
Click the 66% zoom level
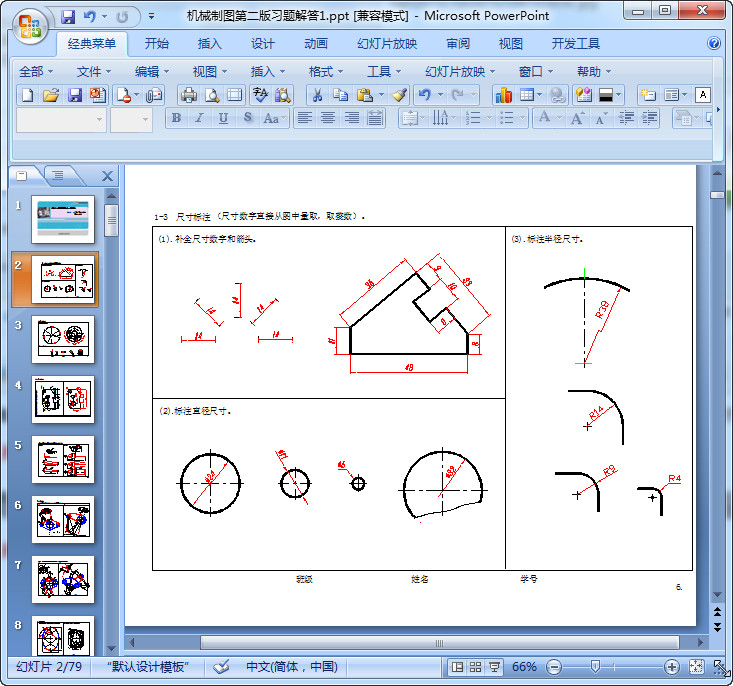coord(524,667)
